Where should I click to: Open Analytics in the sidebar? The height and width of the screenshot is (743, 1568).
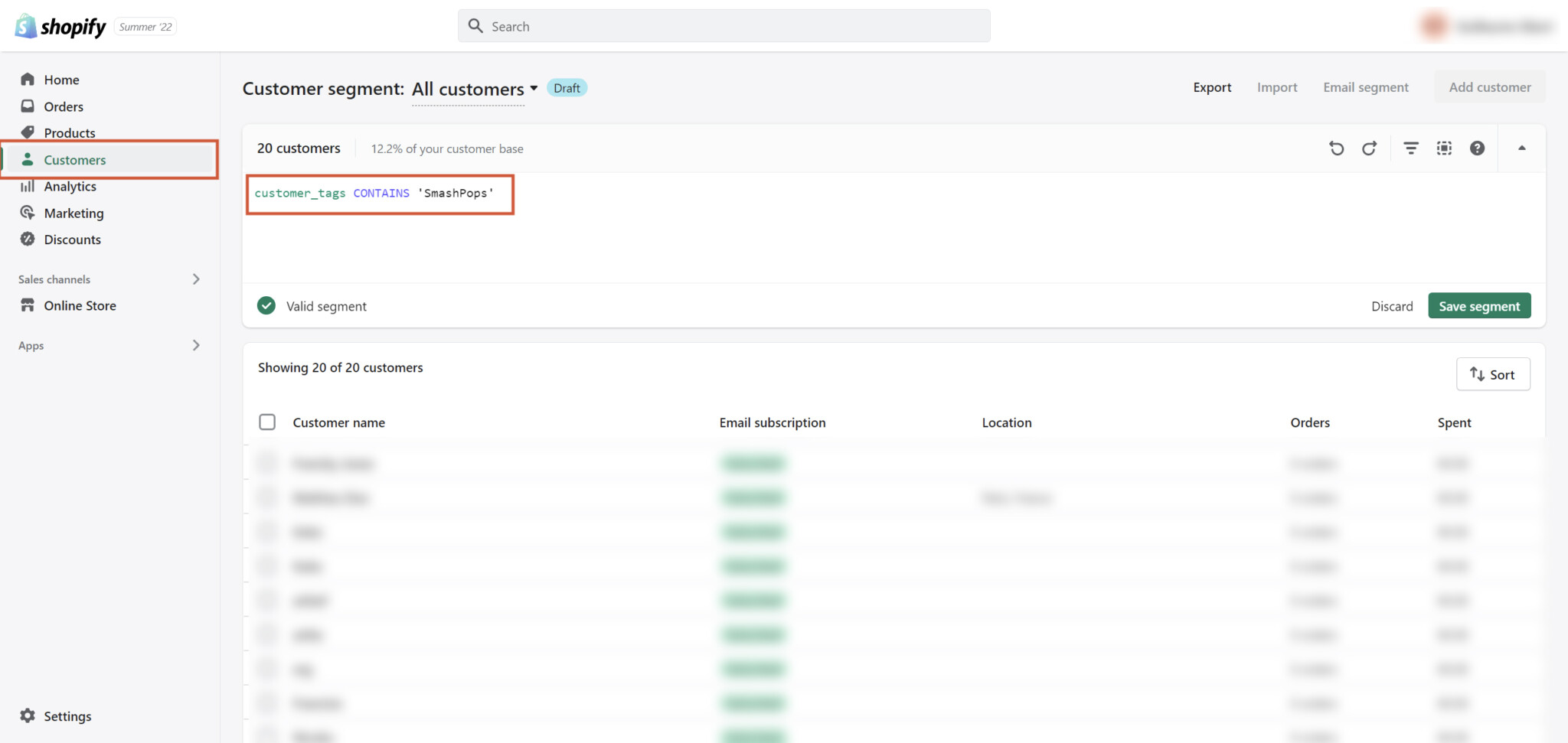[70, 187]
